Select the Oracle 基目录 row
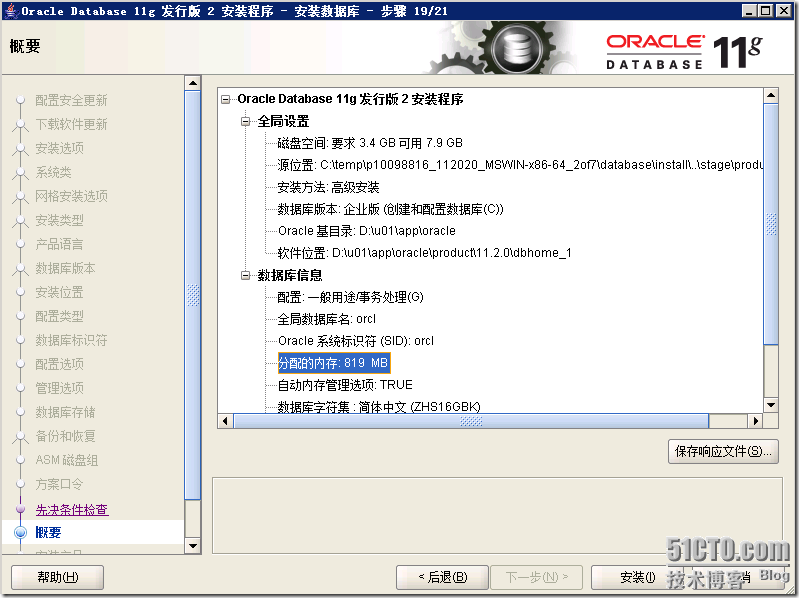The width and height of the screenshot is (799, 598). pyautogui.click(x=366, y=231)
